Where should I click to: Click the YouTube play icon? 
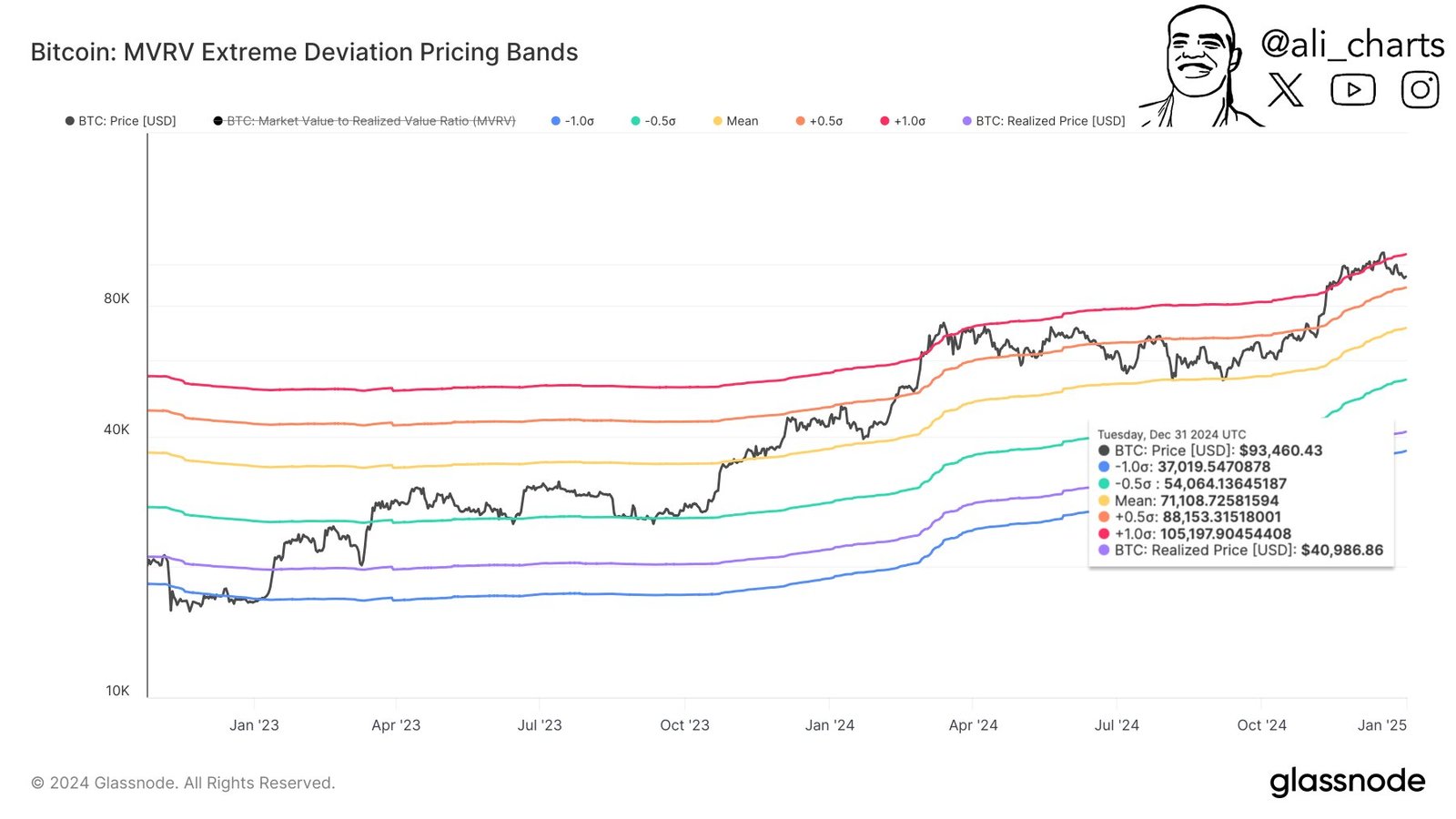(1353, 89)
